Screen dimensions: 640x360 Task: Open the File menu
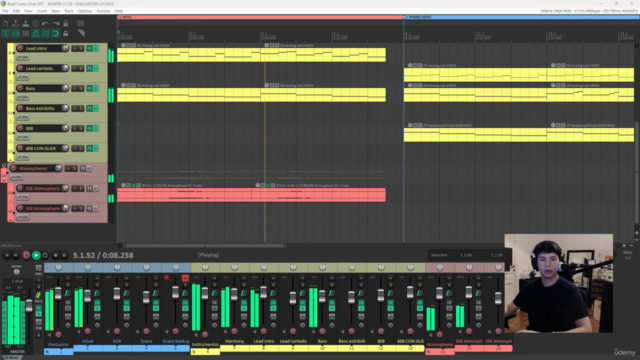tap(5, 11)
